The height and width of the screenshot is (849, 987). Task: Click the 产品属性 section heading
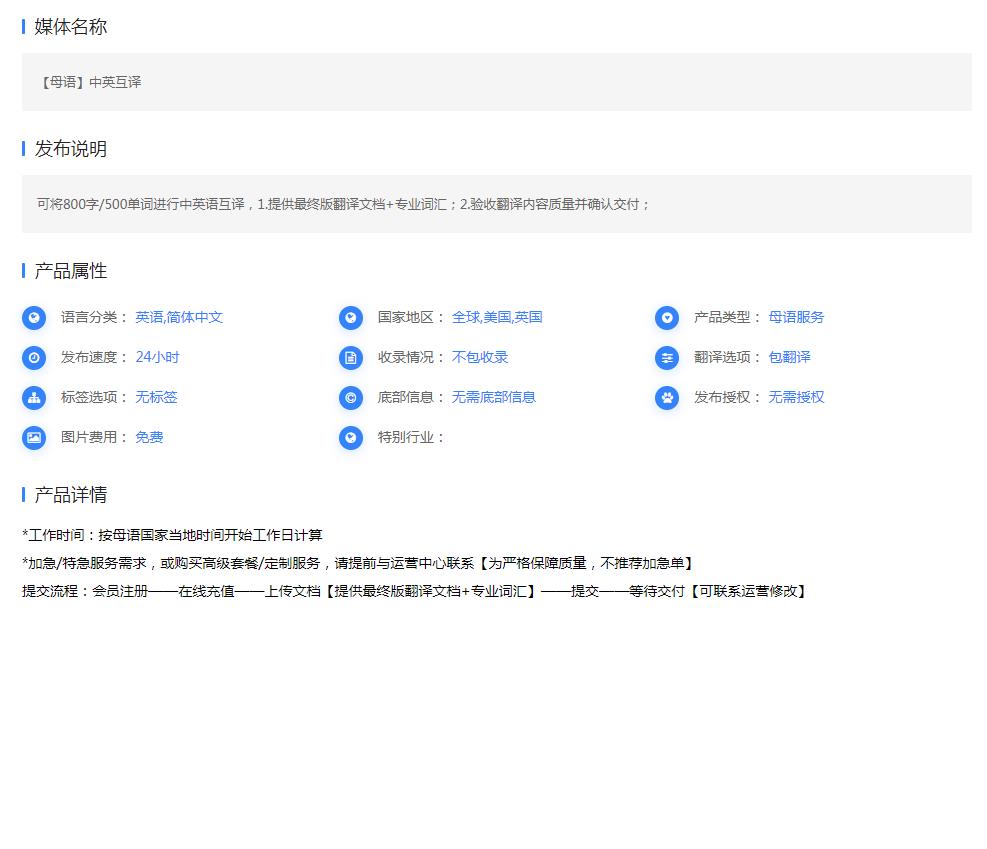click(70, 271)
